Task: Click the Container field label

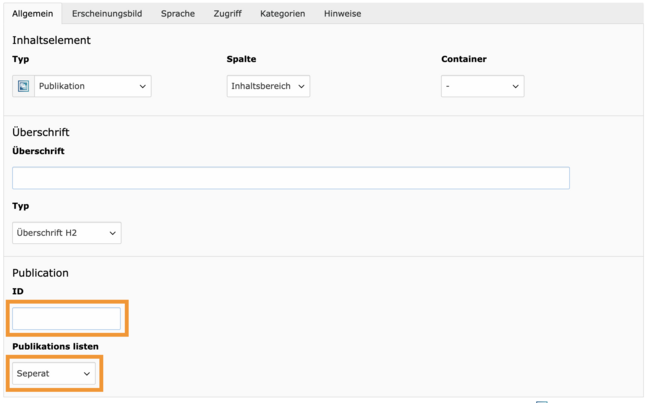Action: click(x=464, y=59)
